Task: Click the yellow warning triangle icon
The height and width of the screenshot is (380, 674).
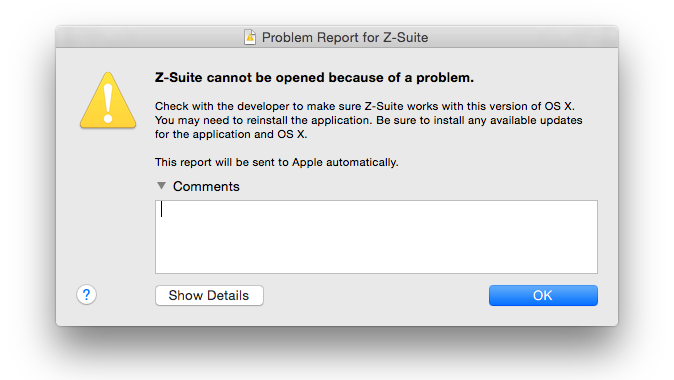Action: click(x=108, y=101)
